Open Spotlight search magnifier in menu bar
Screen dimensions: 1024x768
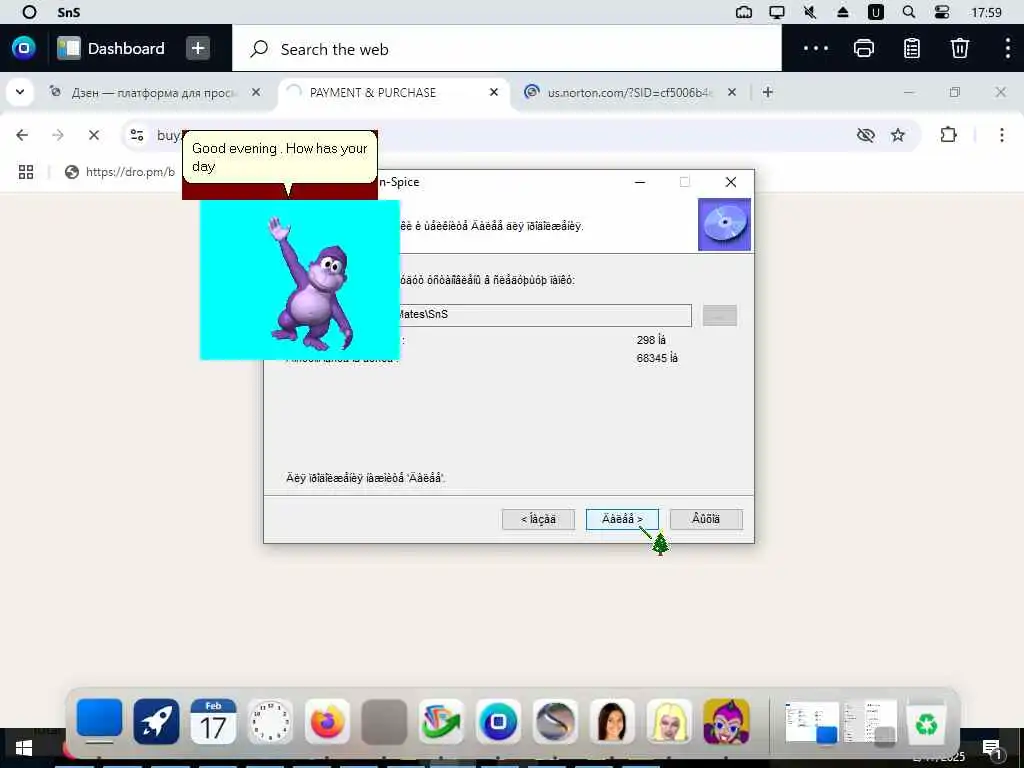[908, 12]
